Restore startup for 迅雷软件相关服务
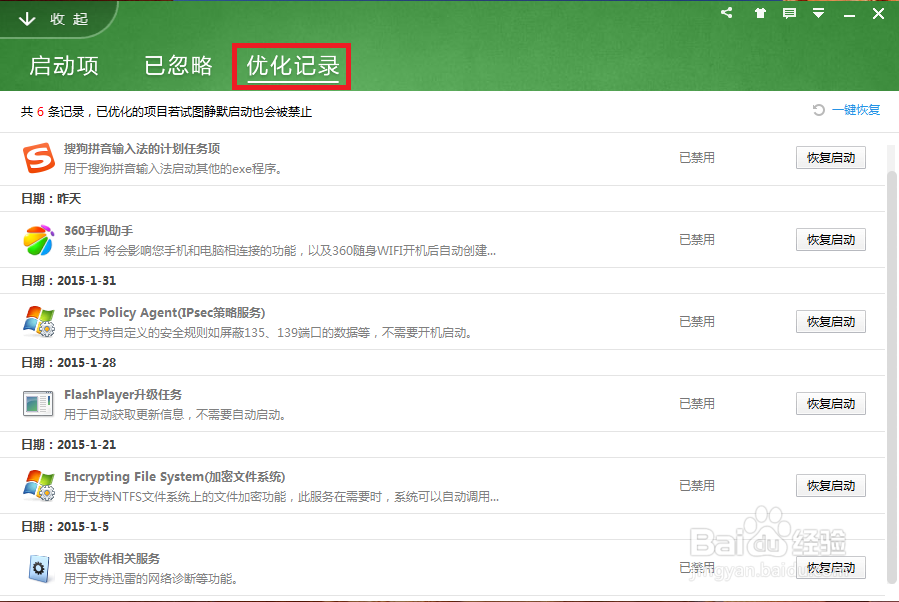This screenshot has width=899, height=602. click(x=831, y=568)
